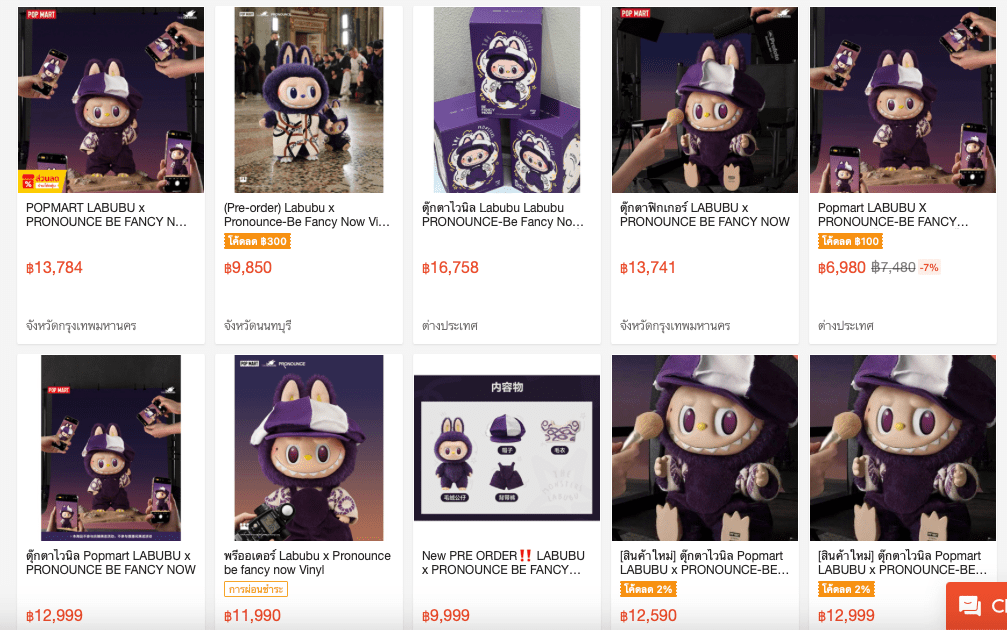1007x630 pixels.
Task: Click the จังหวัดนนทบุรี seller location text
Action: coord(258,326)
